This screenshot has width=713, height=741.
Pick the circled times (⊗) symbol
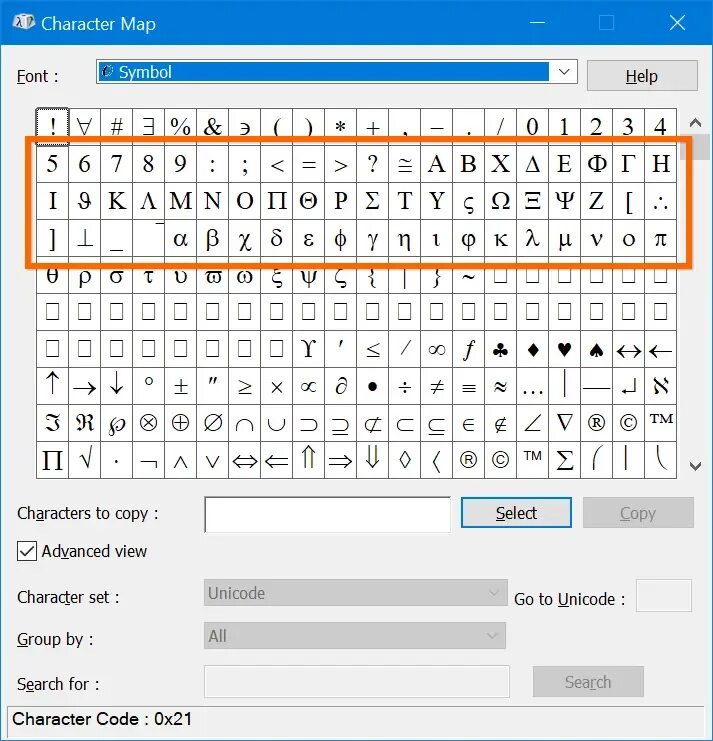click(x=148, y=423)
